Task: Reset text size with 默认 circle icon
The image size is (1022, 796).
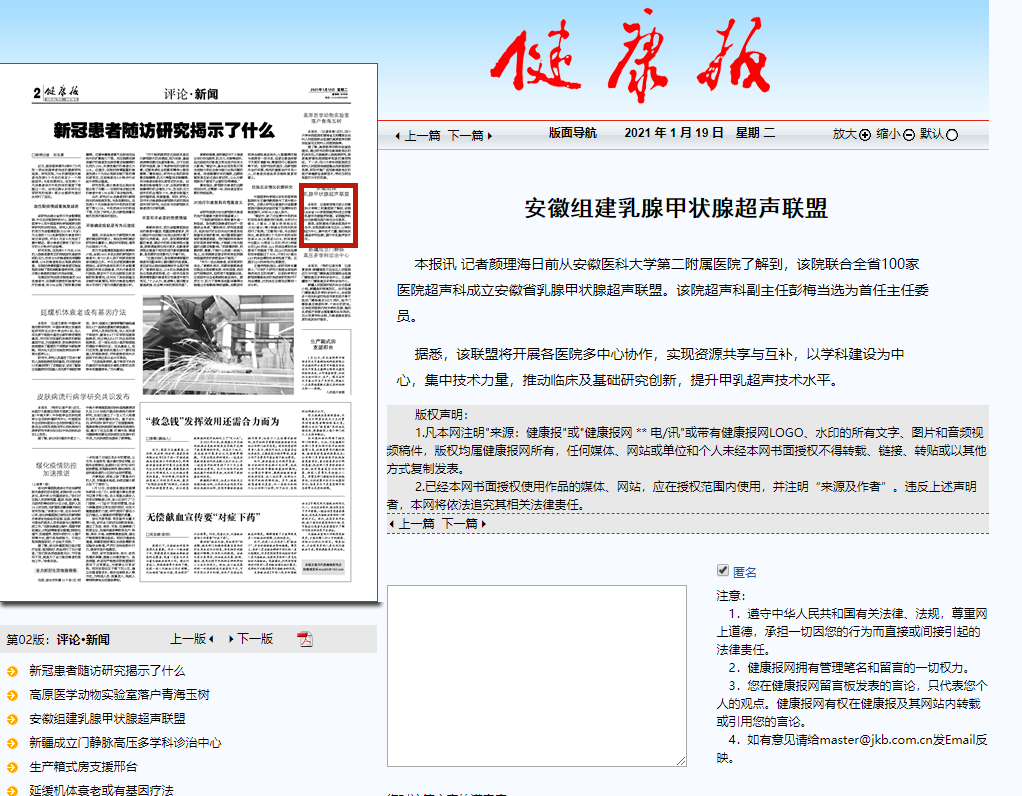Action: [x=952, y=135]
